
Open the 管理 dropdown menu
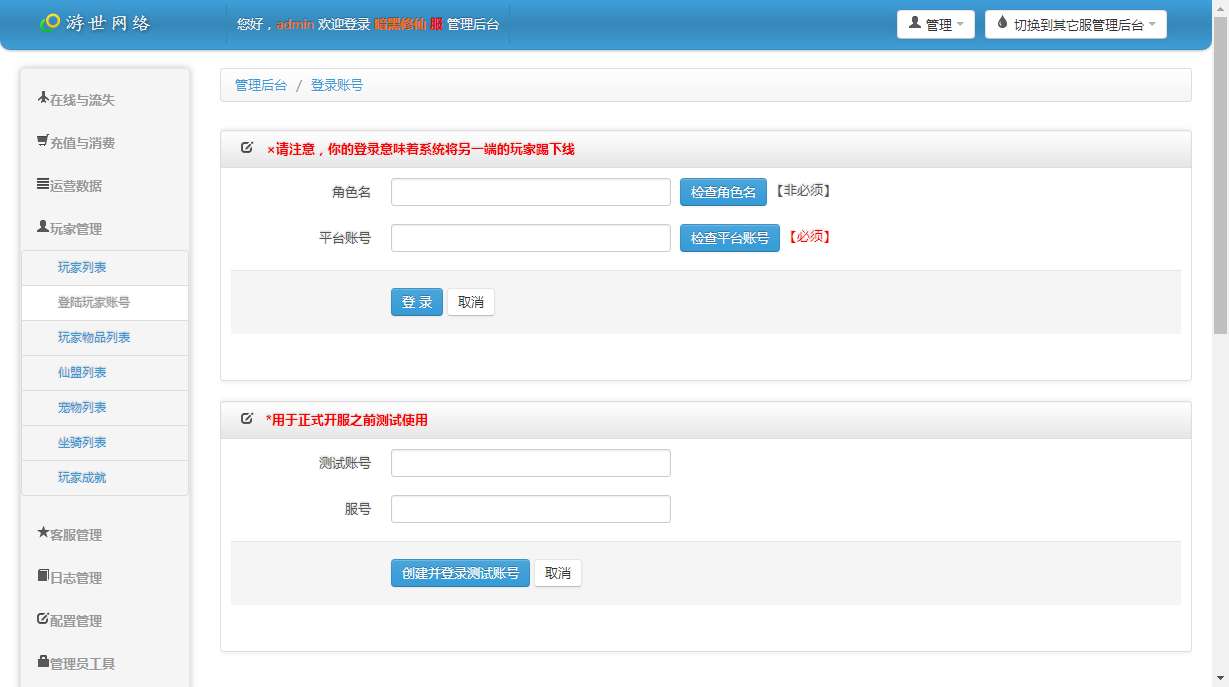(936, 24)
